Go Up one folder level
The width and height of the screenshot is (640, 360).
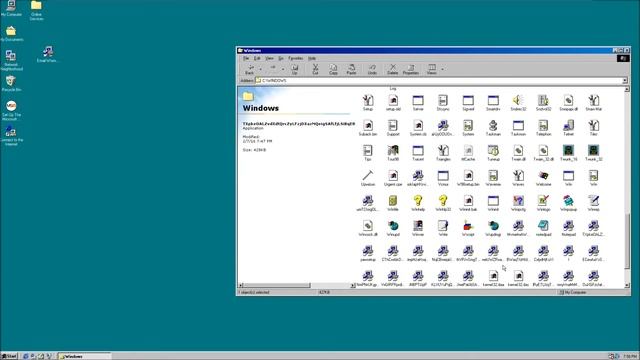pyautogui.click(x=295, y=69)
